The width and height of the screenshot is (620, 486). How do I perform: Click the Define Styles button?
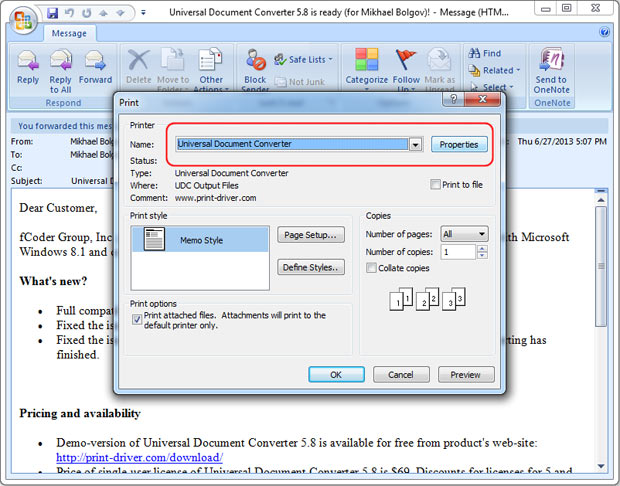point(311,267)
